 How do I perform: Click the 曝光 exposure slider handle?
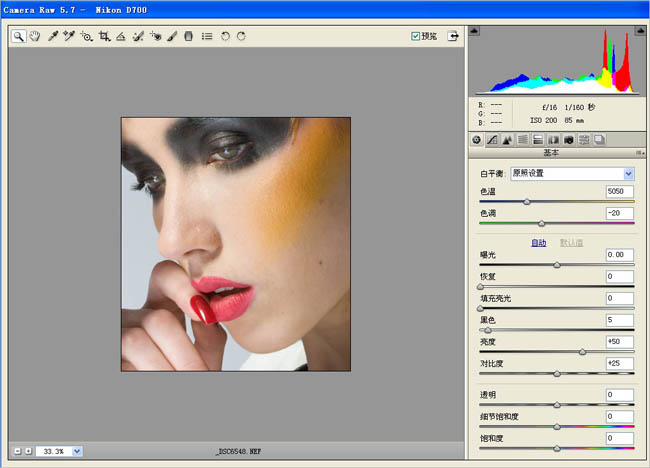click(557, 265)
